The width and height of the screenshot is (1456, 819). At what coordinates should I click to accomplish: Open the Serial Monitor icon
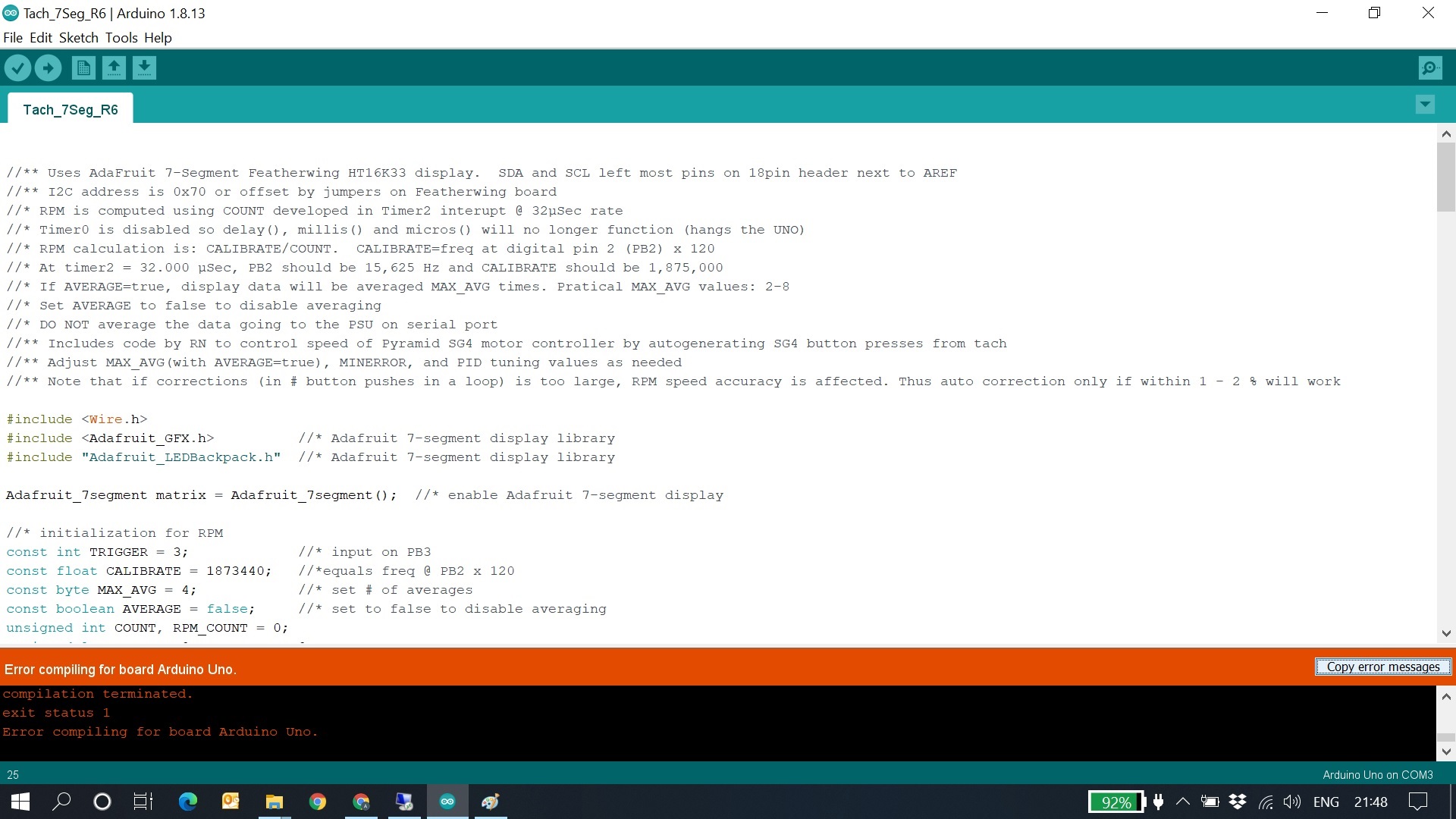click(x=1429, y=68)
